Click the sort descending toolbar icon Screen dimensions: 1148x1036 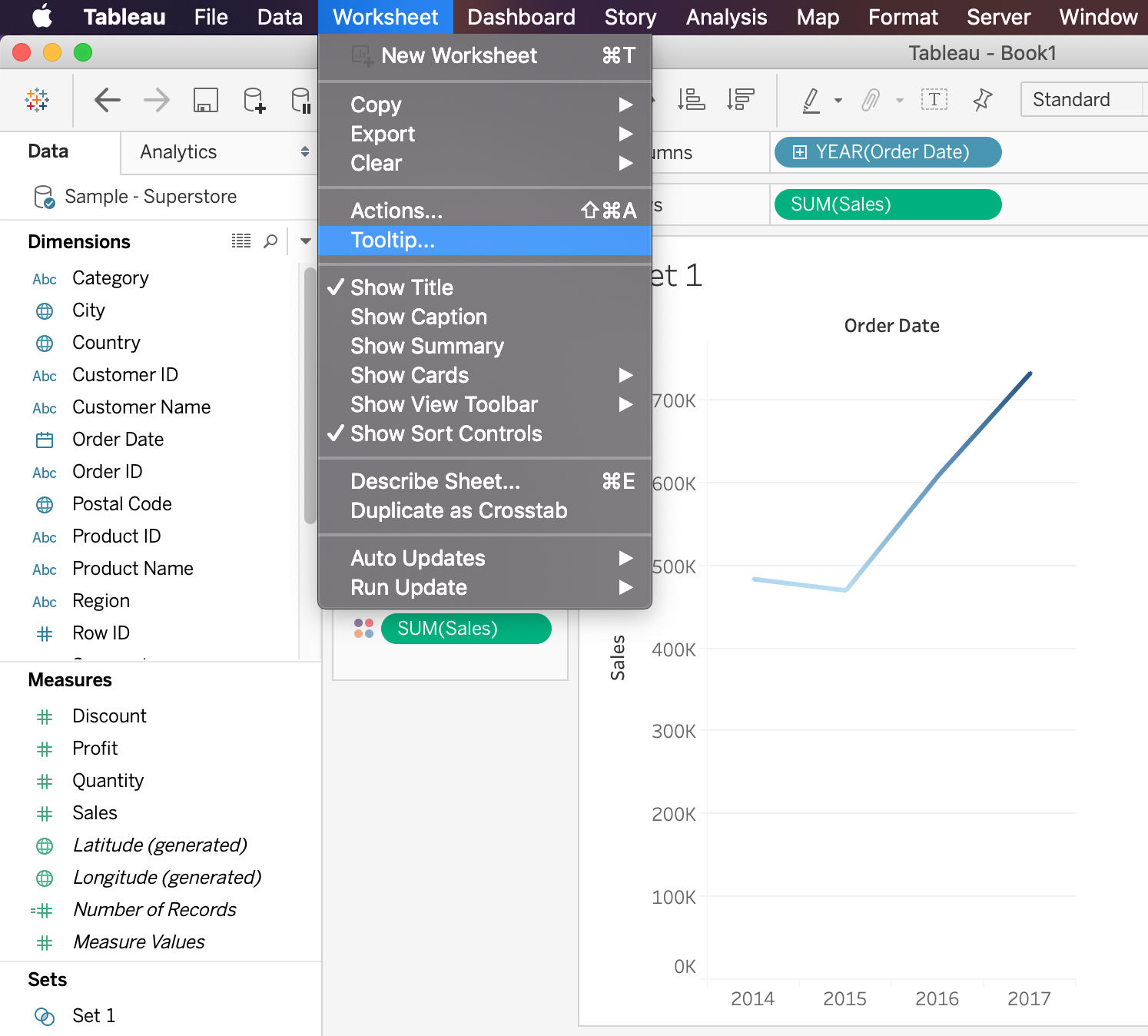coord(740,100)
